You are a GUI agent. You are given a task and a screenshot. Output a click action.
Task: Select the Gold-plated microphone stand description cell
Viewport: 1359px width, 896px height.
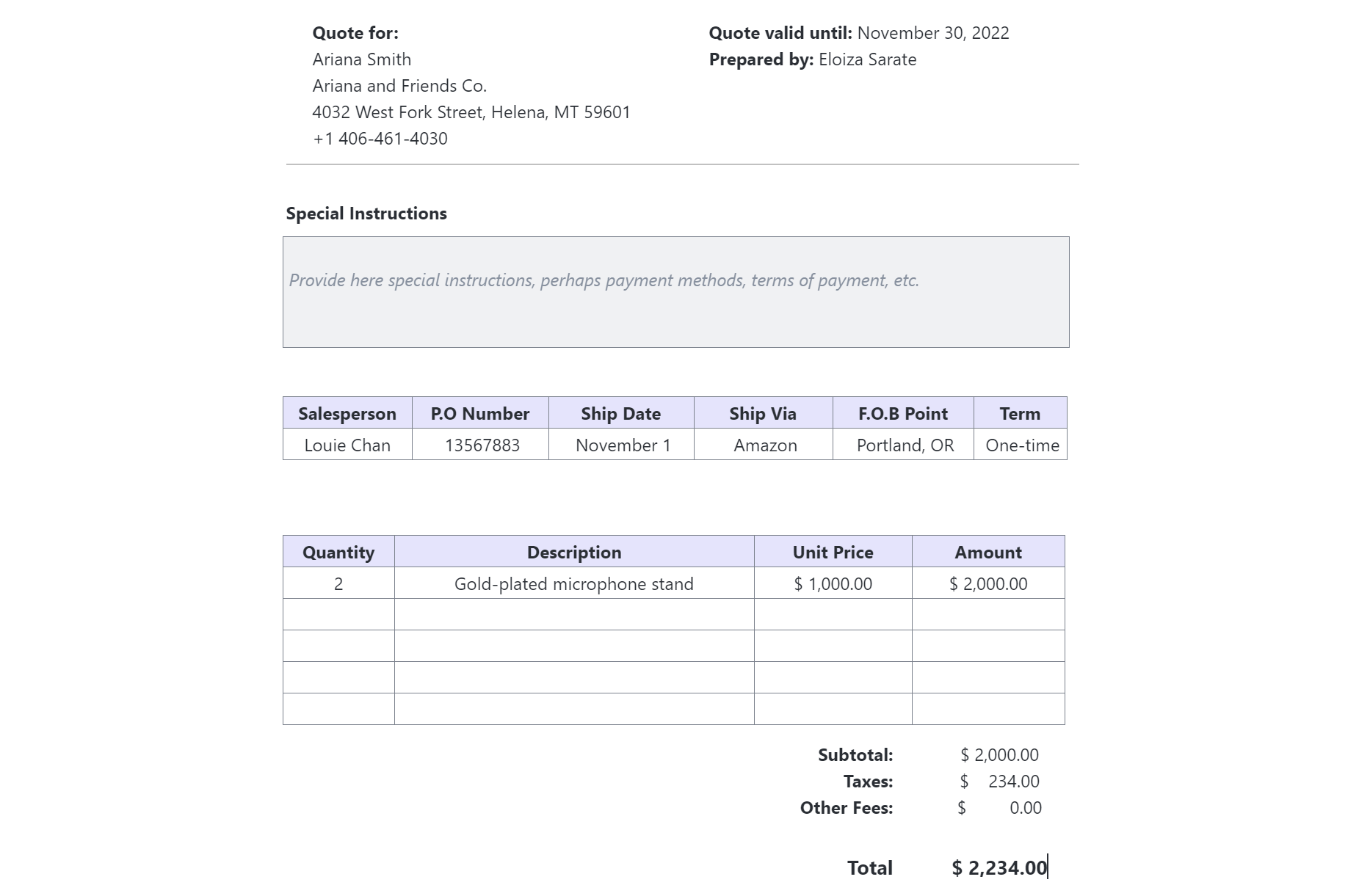pos(573,584)
